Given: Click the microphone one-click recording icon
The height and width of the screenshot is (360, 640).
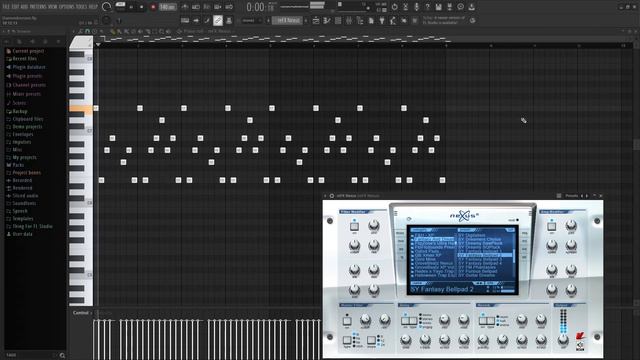Looking at the screenshot, I should 417,7.
